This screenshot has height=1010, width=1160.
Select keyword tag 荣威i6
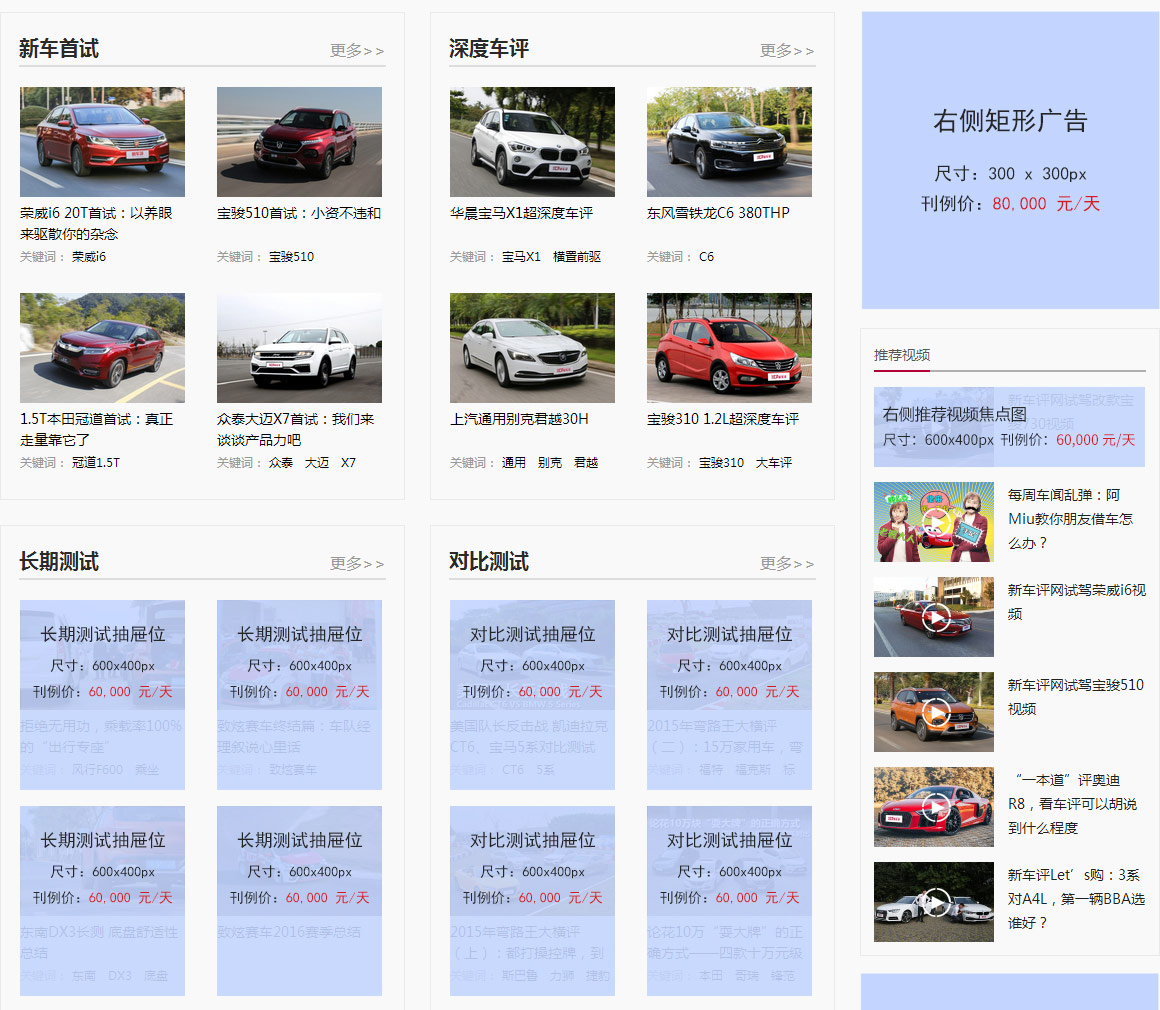pos(89,257)
